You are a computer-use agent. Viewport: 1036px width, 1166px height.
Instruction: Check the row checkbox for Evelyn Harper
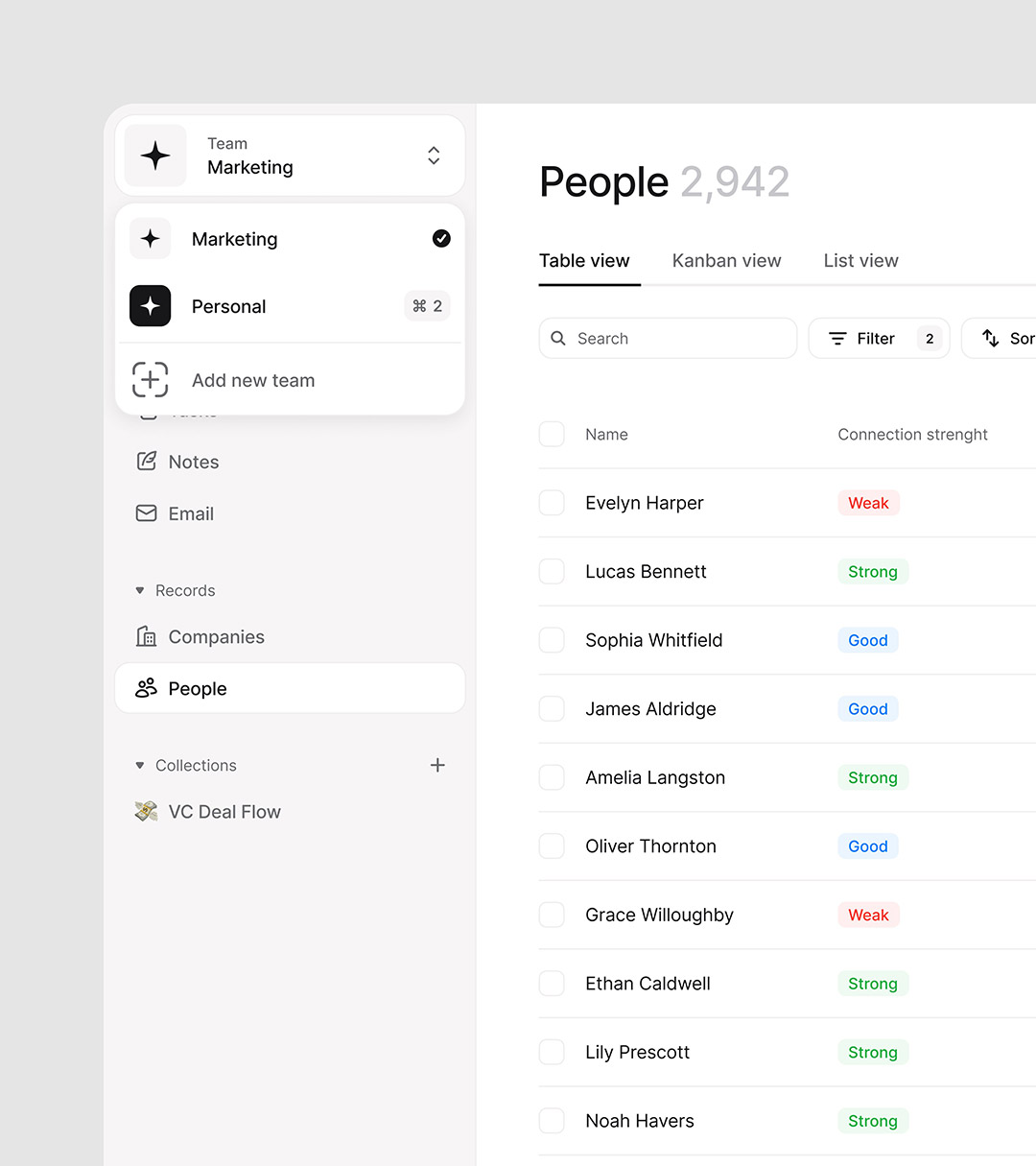click(x=552, y=503)
